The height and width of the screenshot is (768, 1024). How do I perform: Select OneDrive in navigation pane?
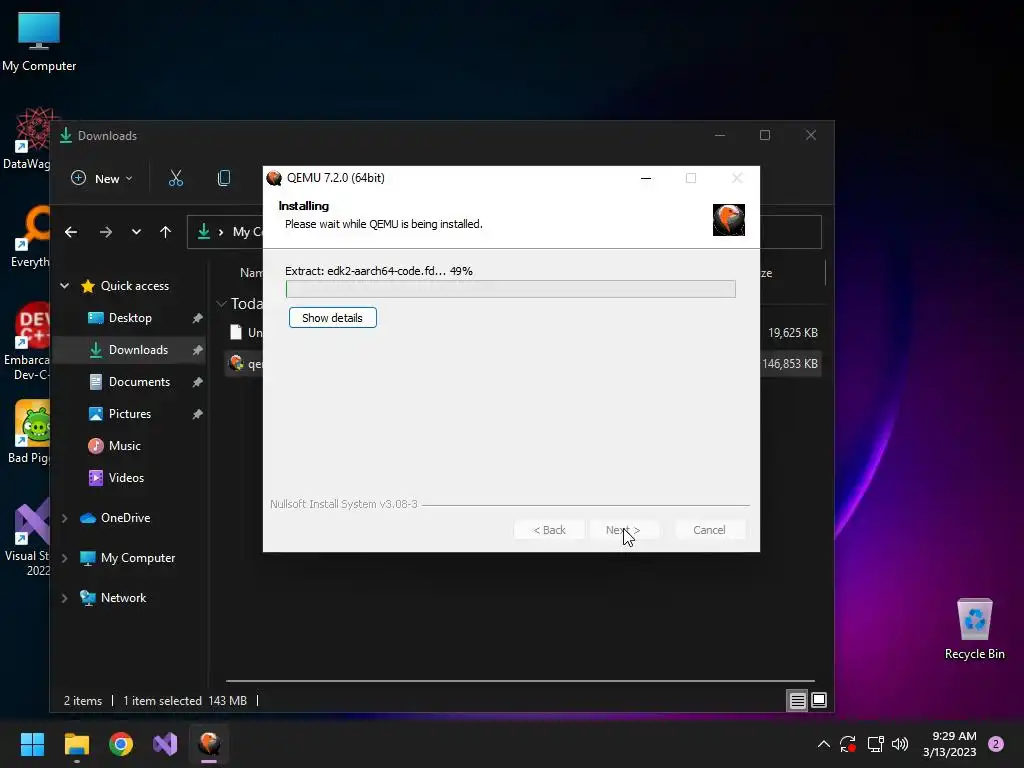(125, 517)
